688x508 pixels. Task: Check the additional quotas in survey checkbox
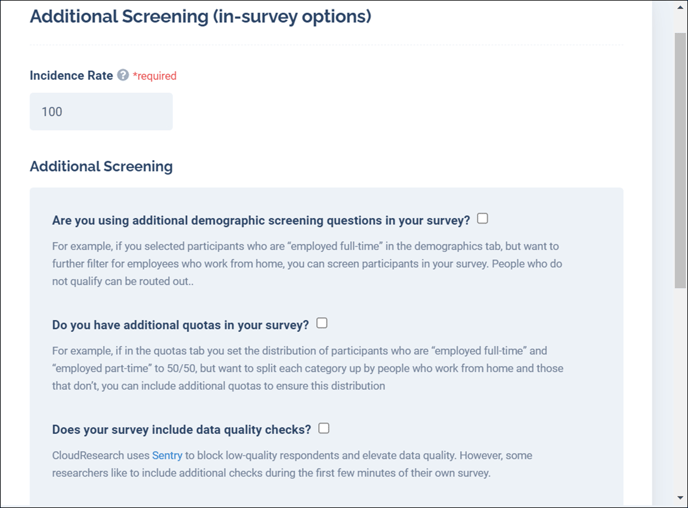[x=322, y=323]
